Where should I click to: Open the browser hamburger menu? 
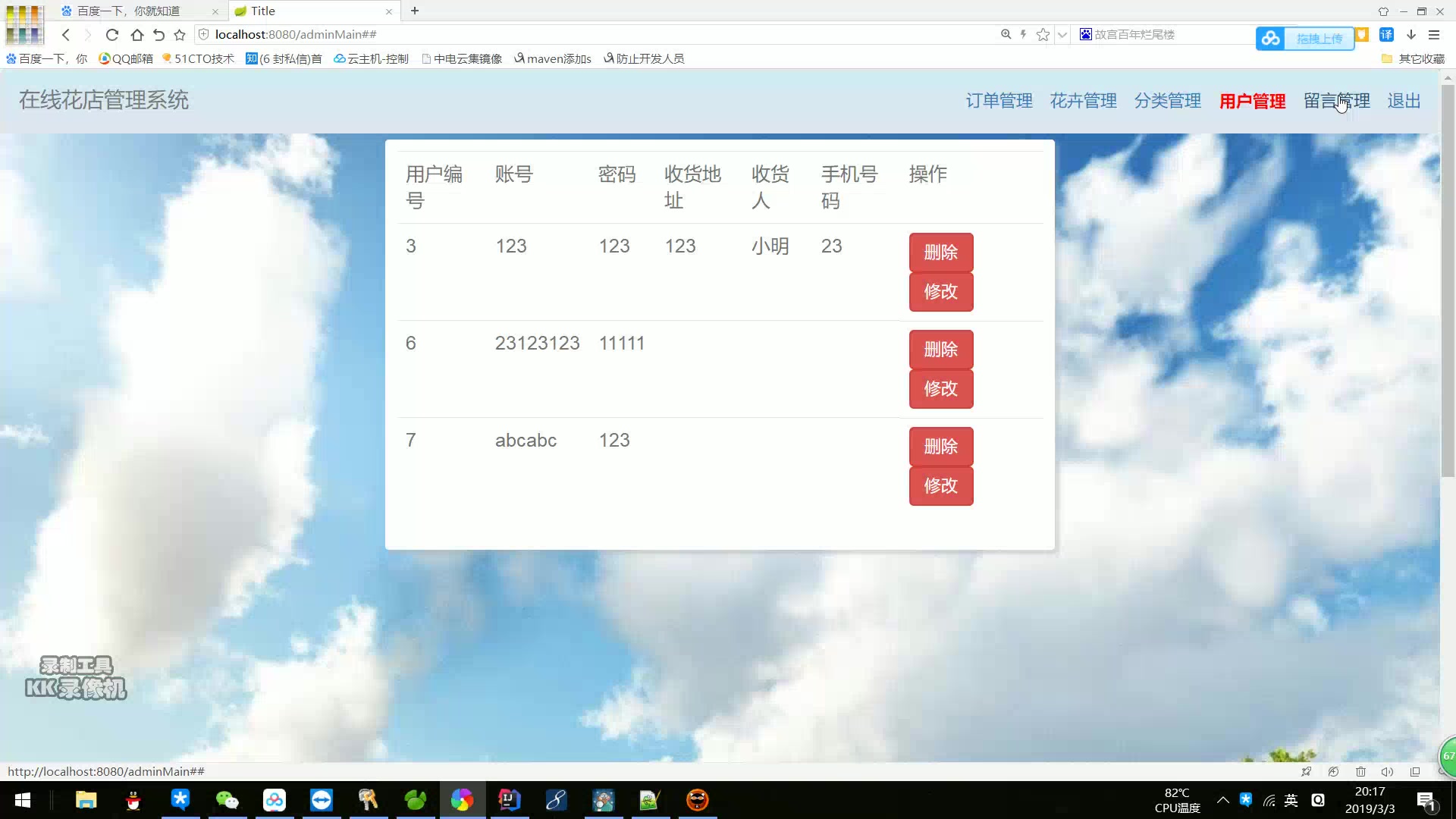coord(1435,35)
